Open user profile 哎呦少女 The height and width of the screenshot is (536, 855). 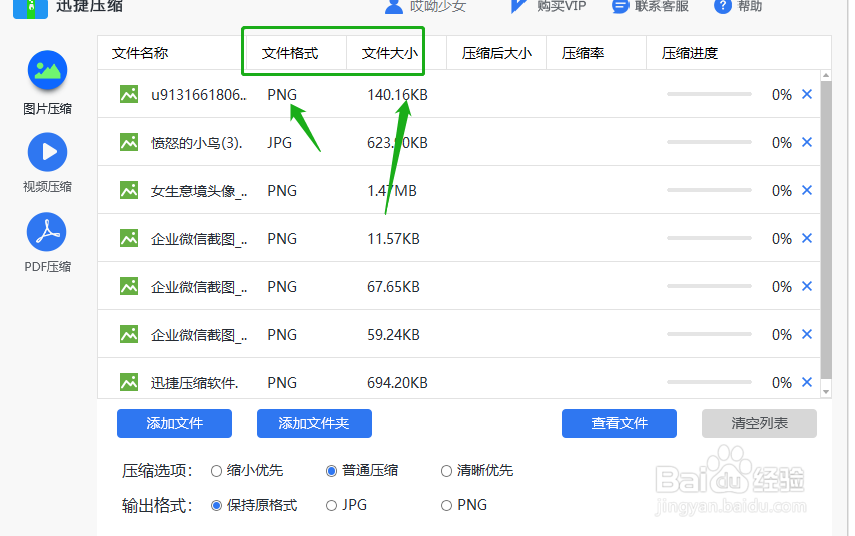(425, 7)
